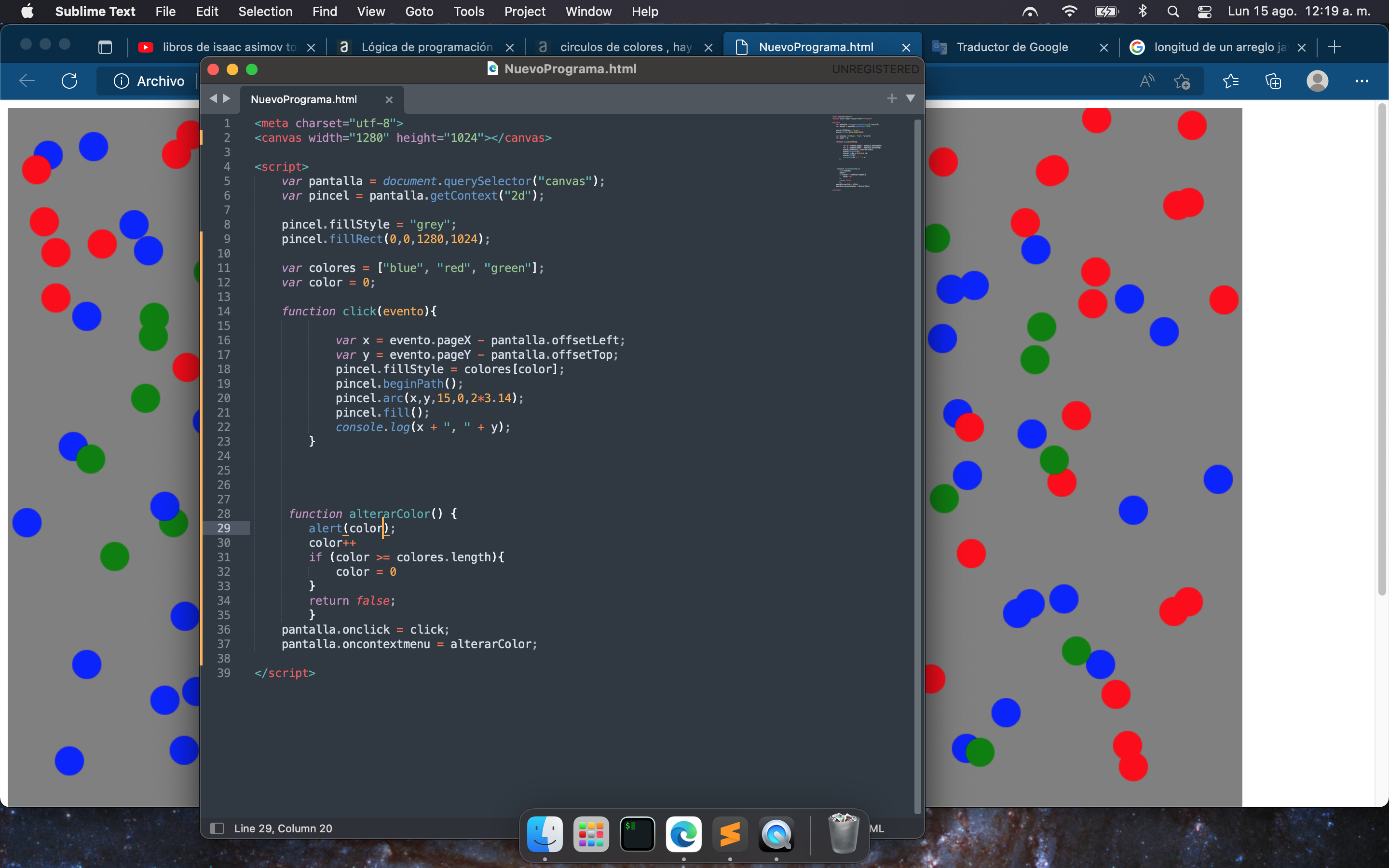
Task: Close the Traductor de Google tab
Action: click(x=1104, y=48)
